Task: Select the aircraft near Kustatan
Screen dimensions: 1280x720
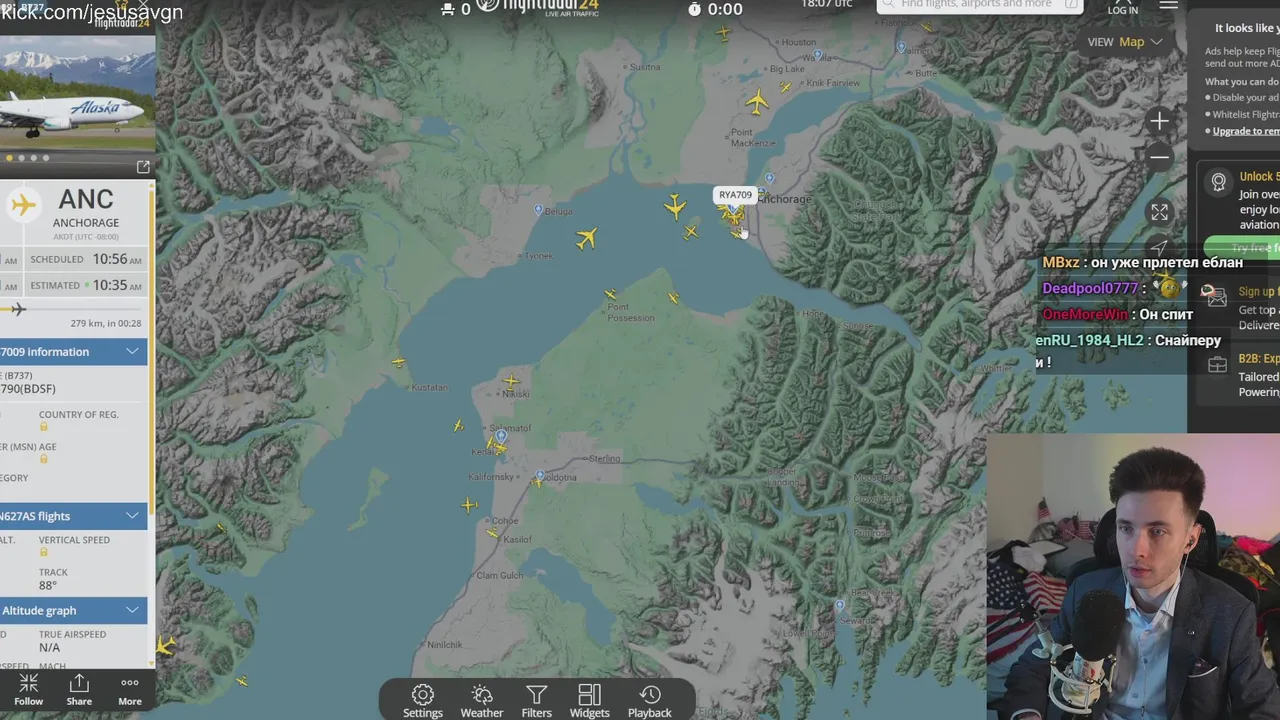Action: coord(399,362)
